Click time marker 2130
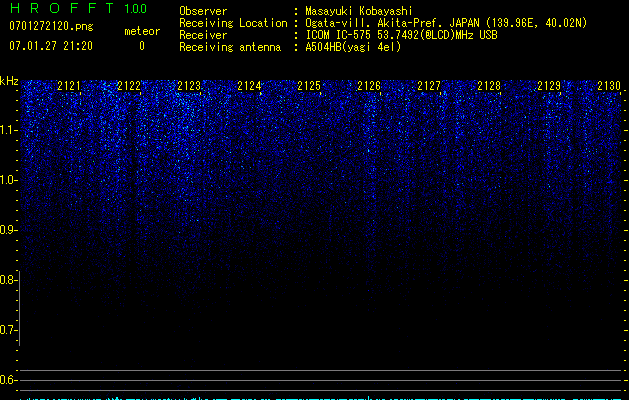The image size is (629, 400). [609, 86]
